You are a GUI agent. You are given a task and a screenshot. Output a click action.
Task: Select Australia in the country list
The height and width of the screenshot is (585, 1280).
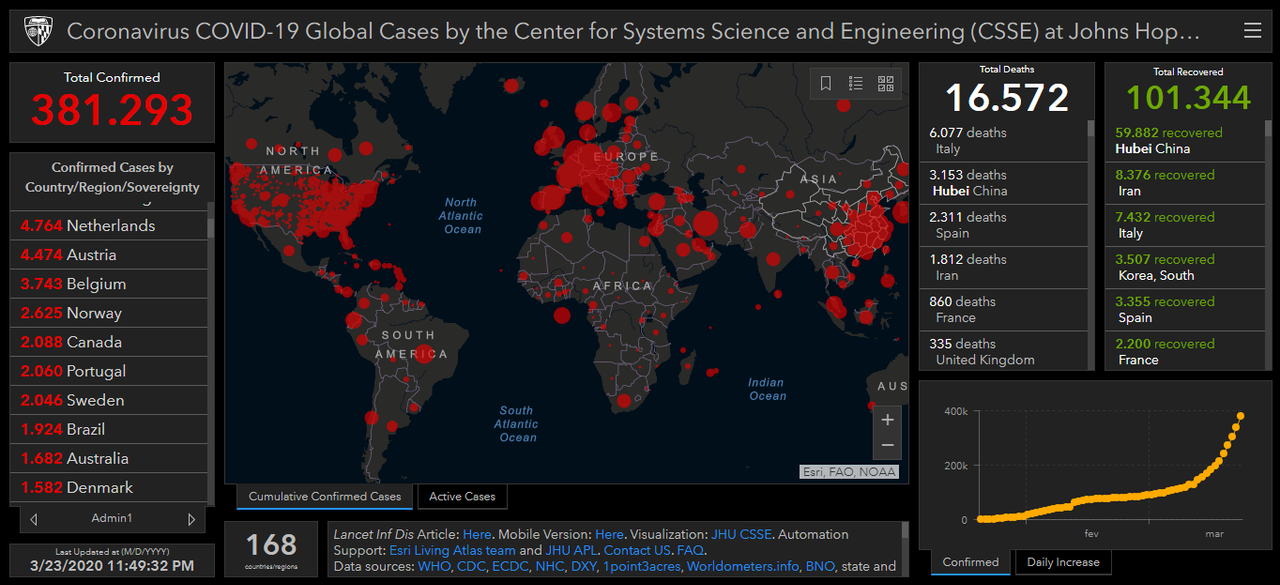click(x=108, y=458)
